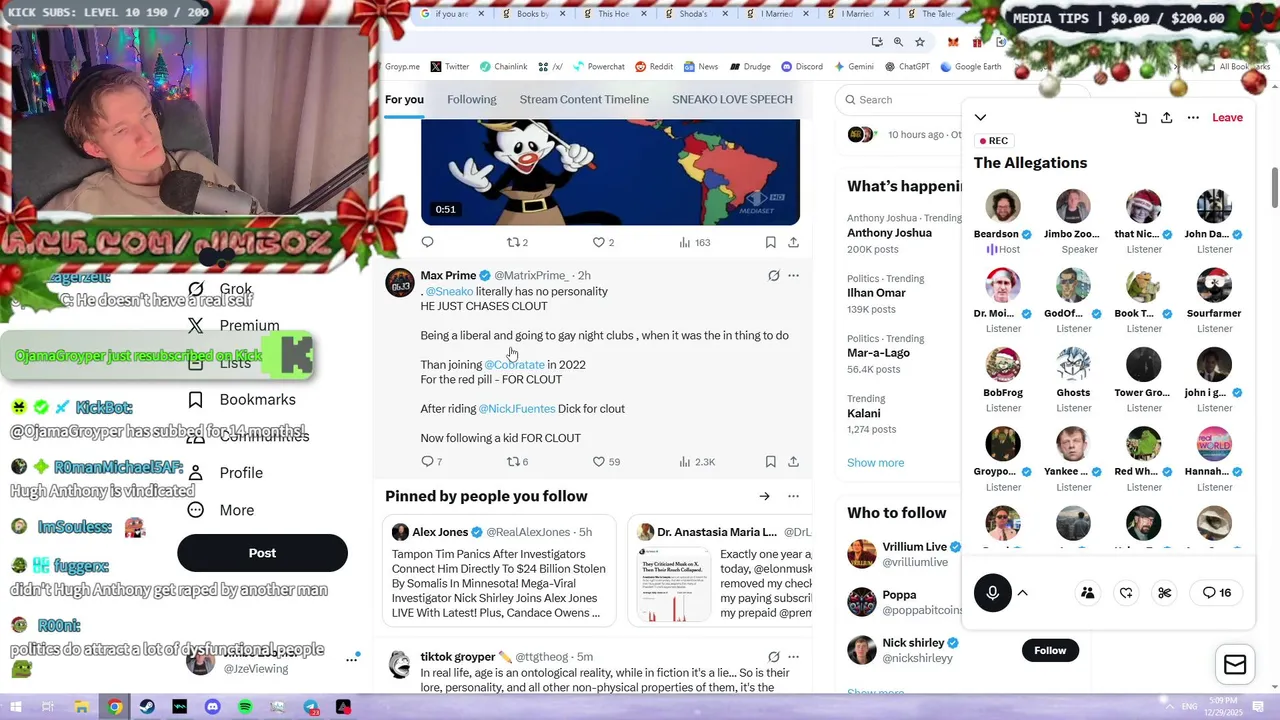Click @NickJFuentes mention link
1280x720 pixels.
516,408
